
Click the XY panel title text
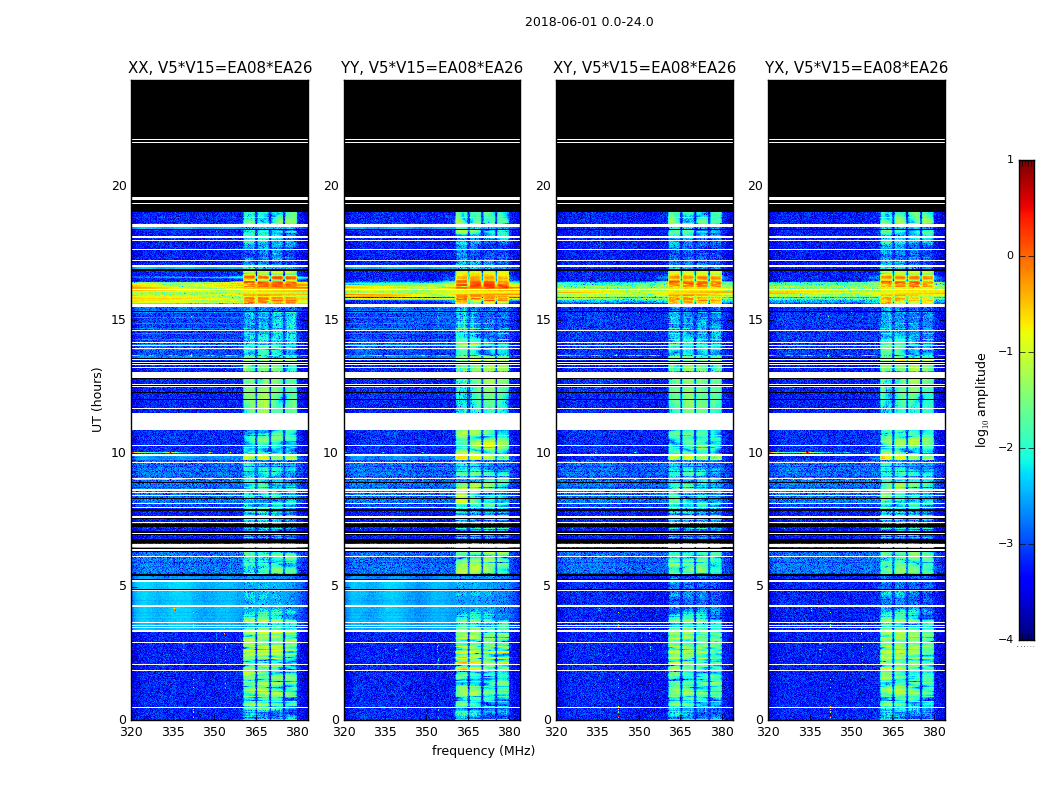click(x=645, y=68)
